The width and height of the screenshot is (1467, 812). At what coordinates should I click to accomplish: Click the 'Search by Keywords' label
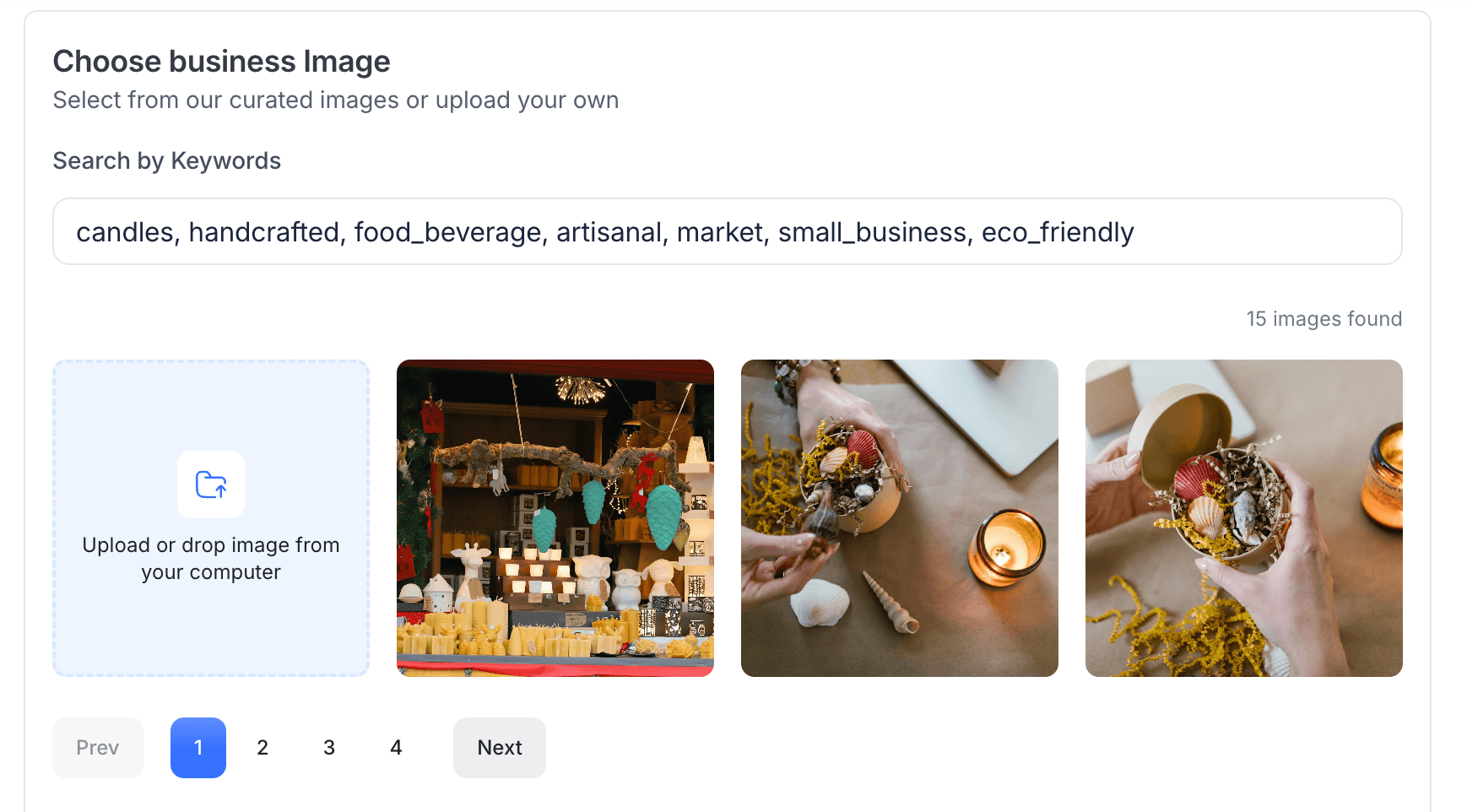[x=167, y=160]
